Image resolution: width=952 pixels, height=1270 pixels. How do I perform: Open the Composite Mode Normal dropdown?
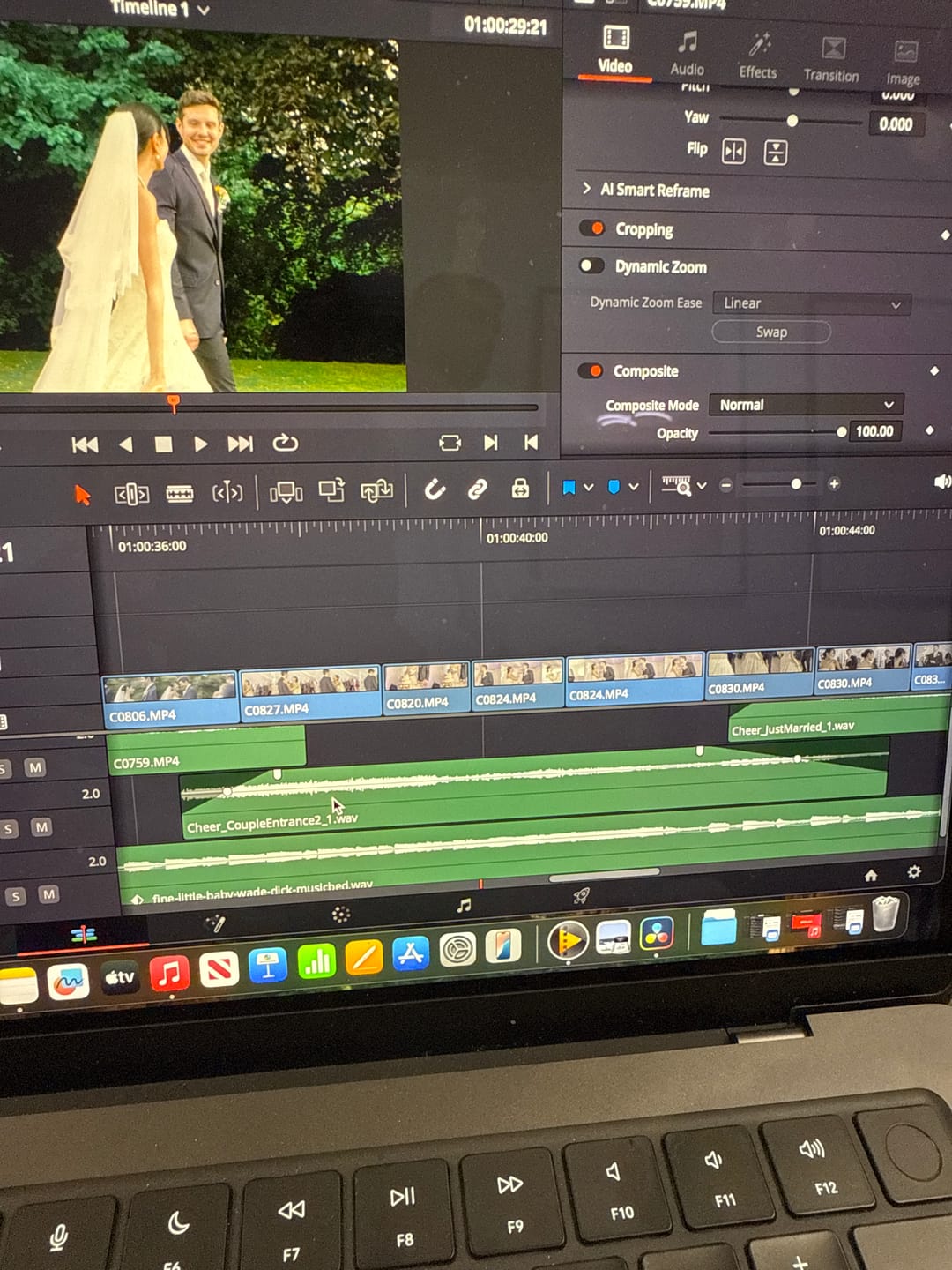(x=806, y=405)
